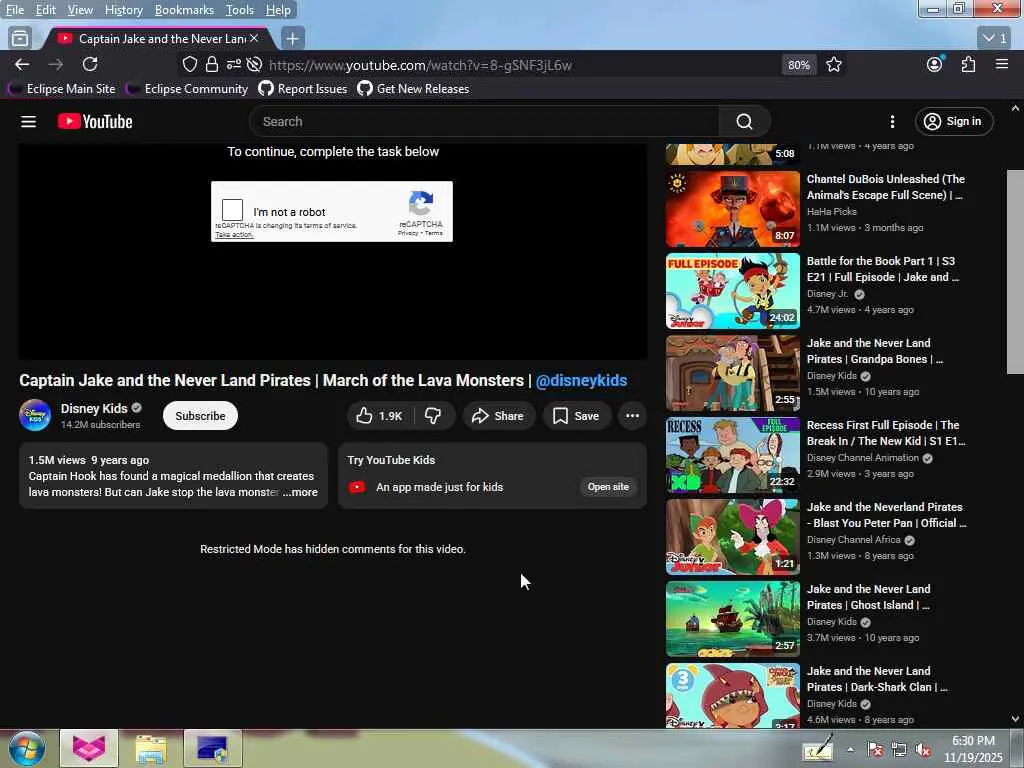Reset the 80% zoom level indicator
This screenshot has height=768, width=1024.
(x=799, y=65)
